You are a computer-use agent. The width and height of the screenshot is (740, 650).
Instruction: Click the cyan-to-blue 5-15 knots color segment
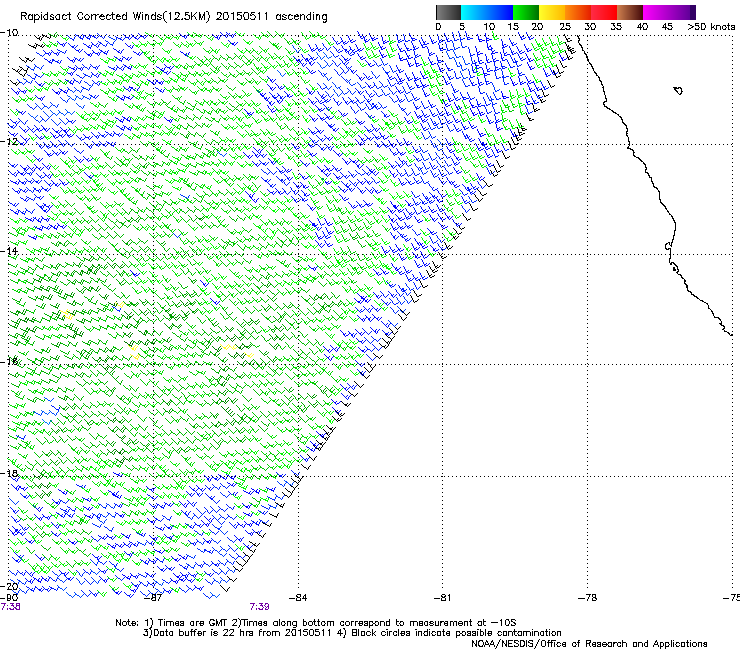pyautogui.click(x=487, y=12)
